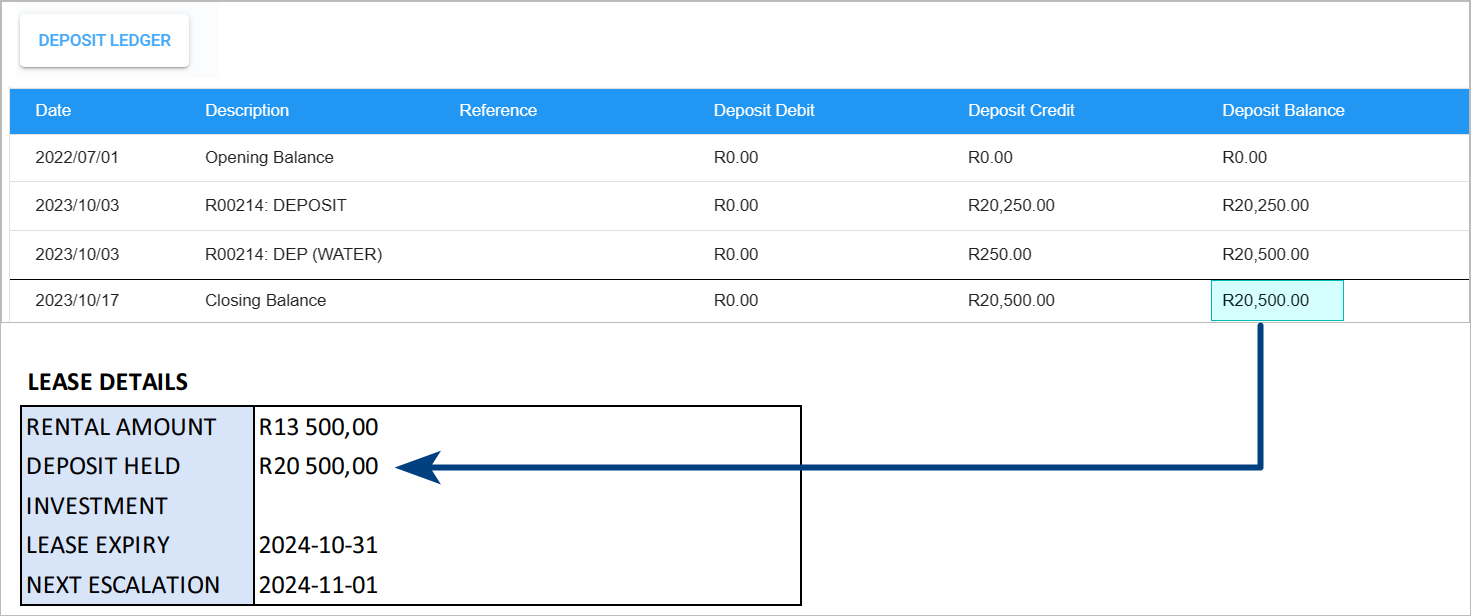Image resolution: width=1471 pixels, height=616 pixels.
Task: Select the Description column header
Action: pyautogui.click(x=247, y=110)
